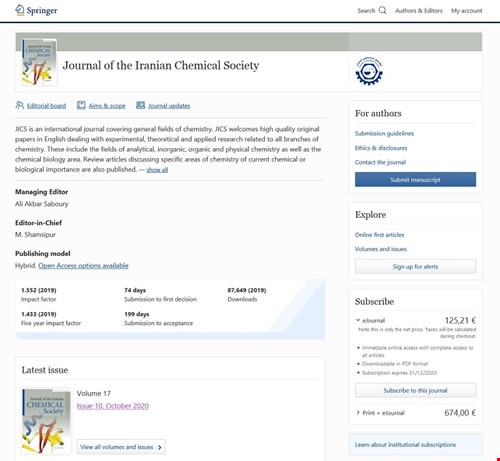Show all of the journal description
The width and height of the screenshot is (500, 461).
(157, 170)
